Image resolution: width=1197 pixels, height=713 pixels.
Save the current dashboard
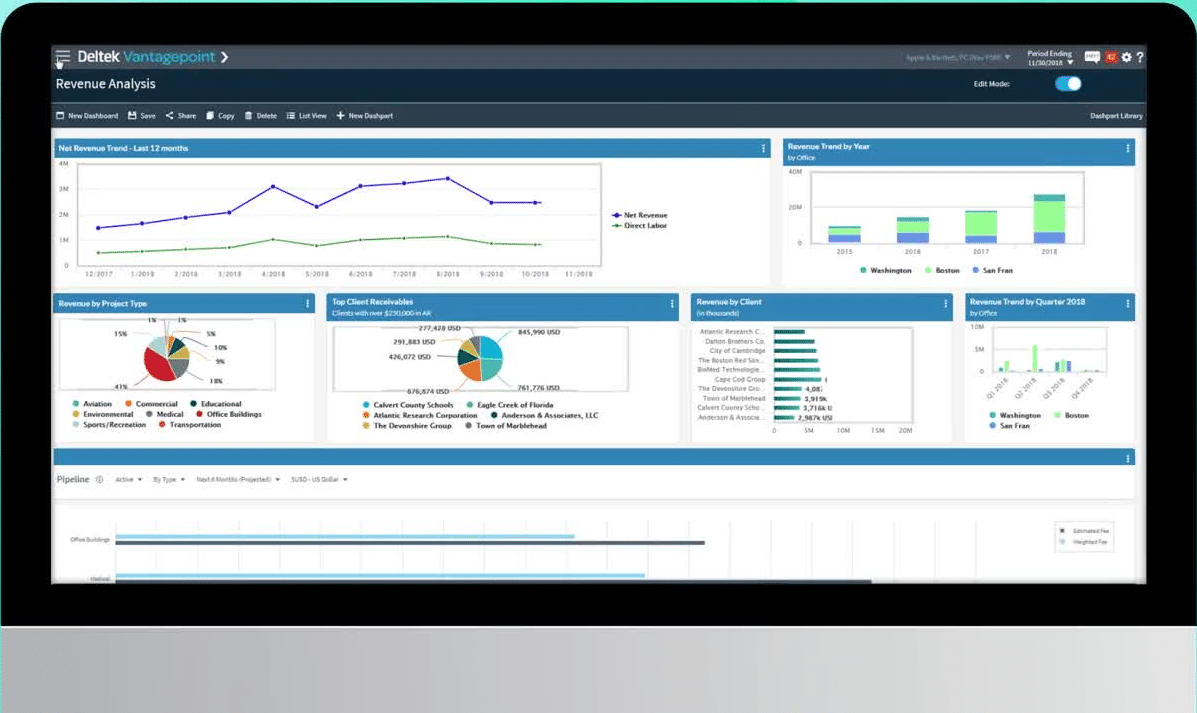point(142,116)
